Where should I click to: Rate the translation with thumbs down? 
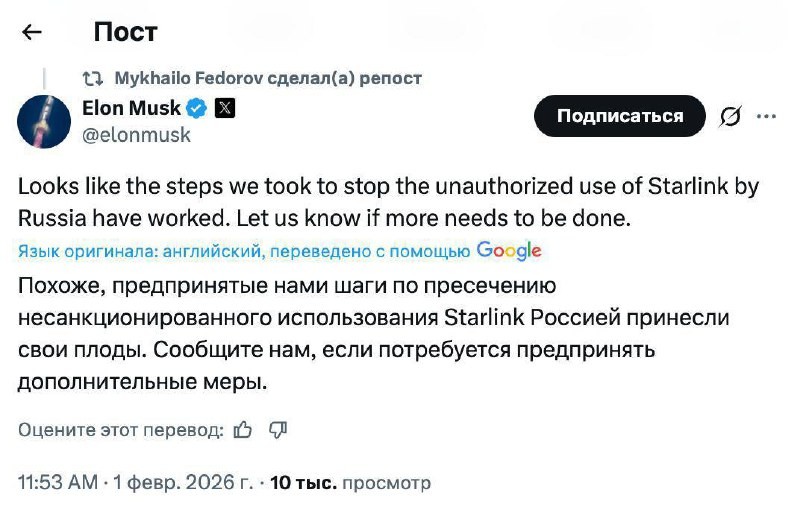click(278, 430)
